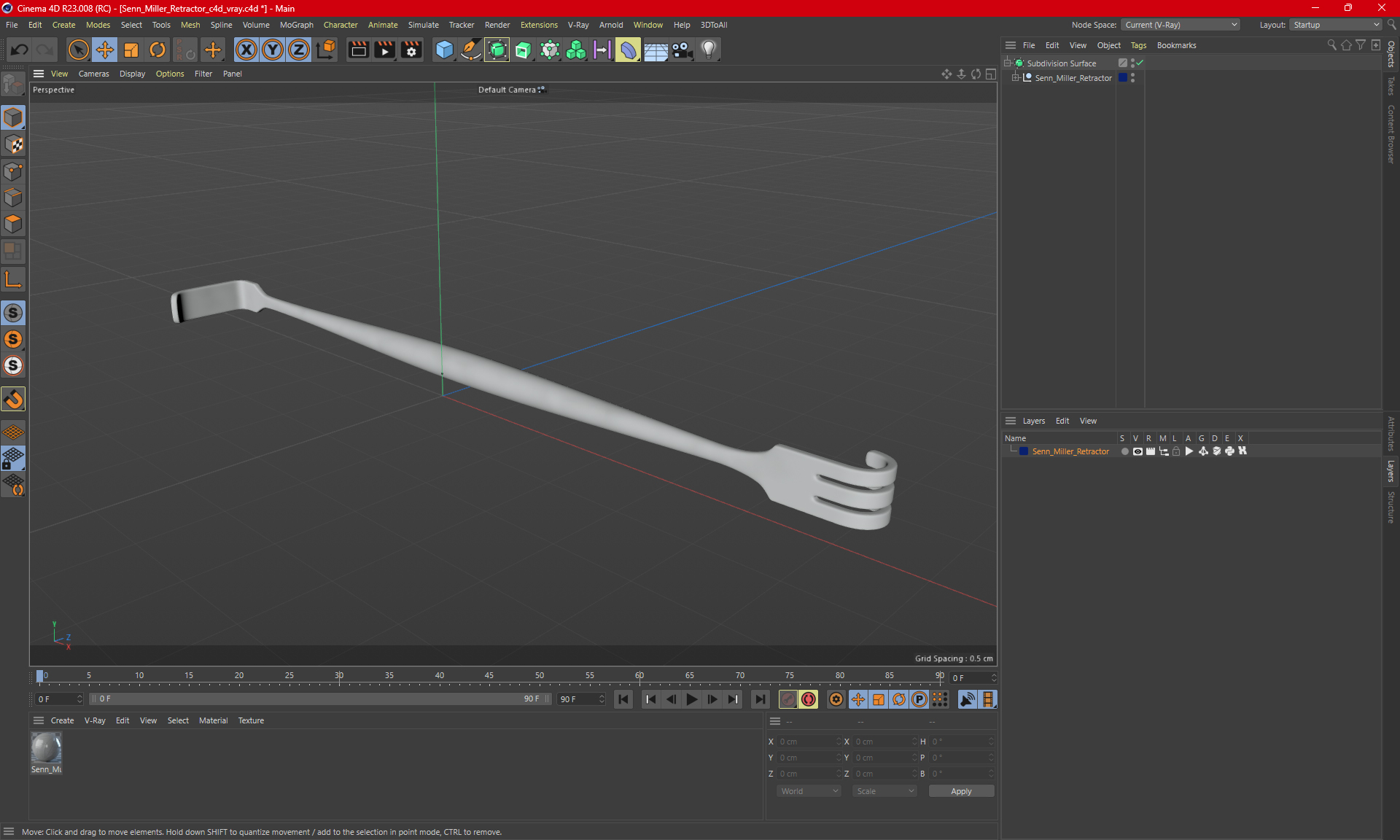Open Attributes side tab
This screenshot has height=840, width=1400.
point(1391,433)
